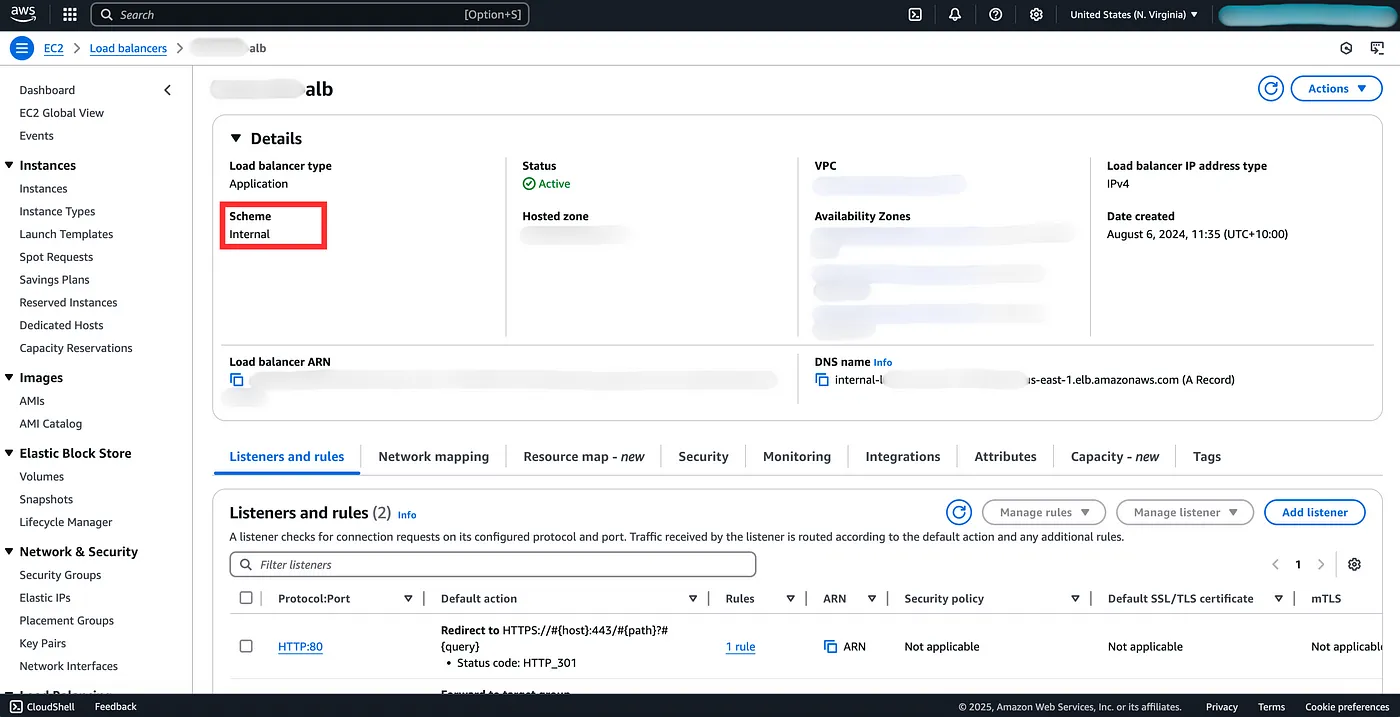Click the AWS logo home icon
Image resolution: width=1400 pixels, height=717 pixels.
tap(24, 14)
